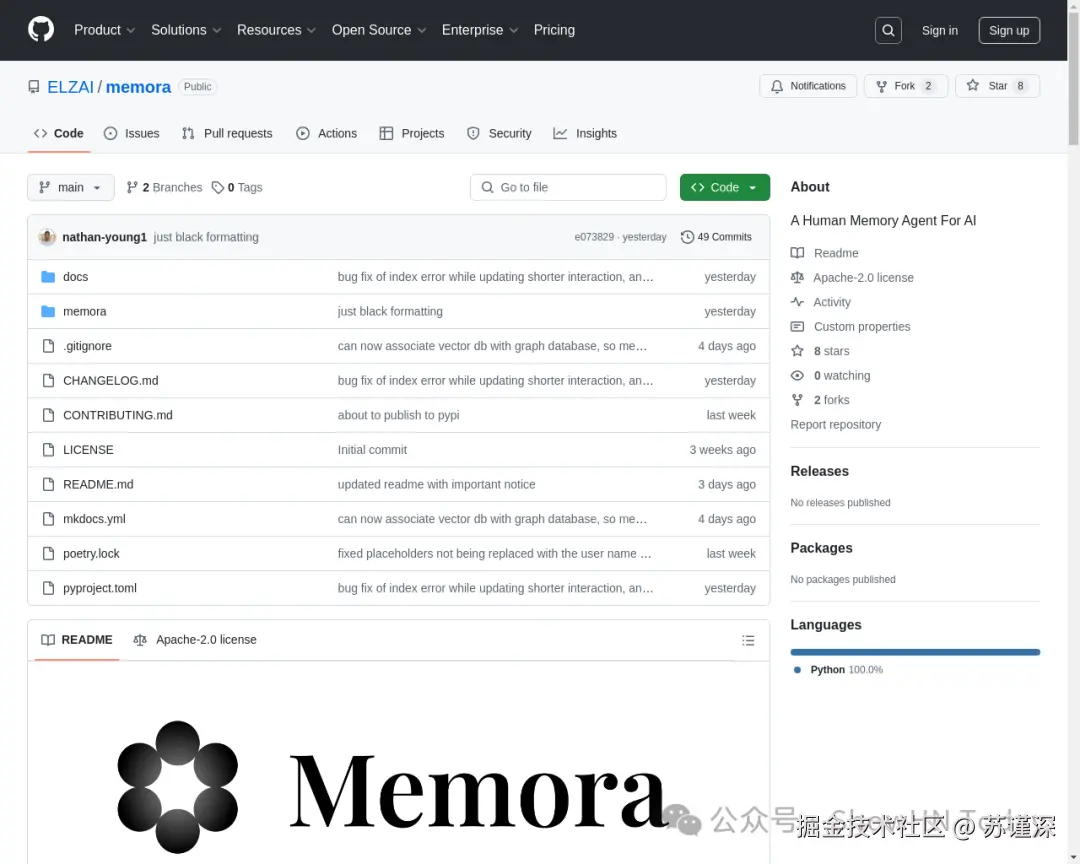Click the stars icon in About sidebar
Image resolution: width=1080 pixels, height=864 pixels.
797,351
